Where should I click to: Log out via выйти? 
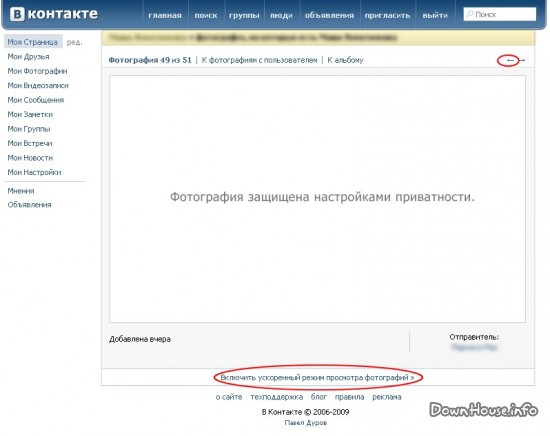(x=435, y=15)
